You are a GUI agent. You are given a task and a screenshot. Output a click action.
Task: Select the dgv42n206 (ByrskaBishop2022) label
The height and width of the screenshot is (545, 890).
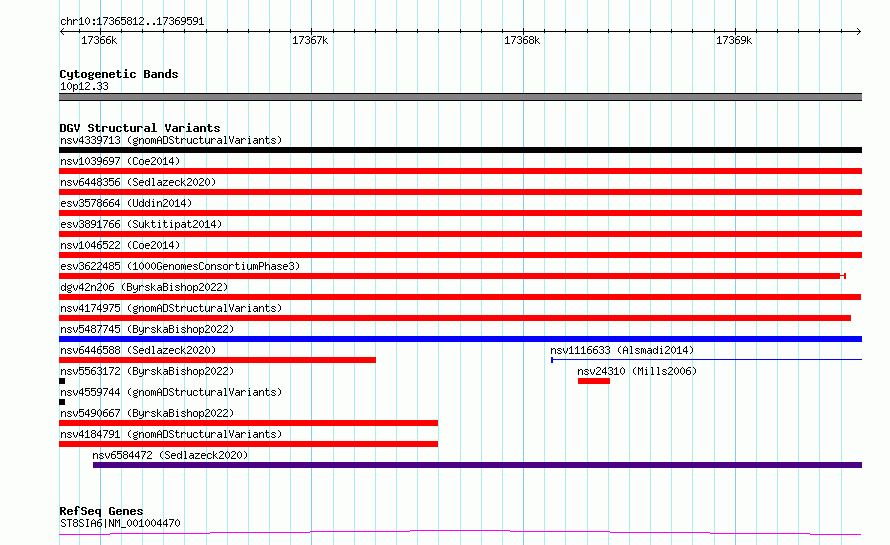[144, 287]
